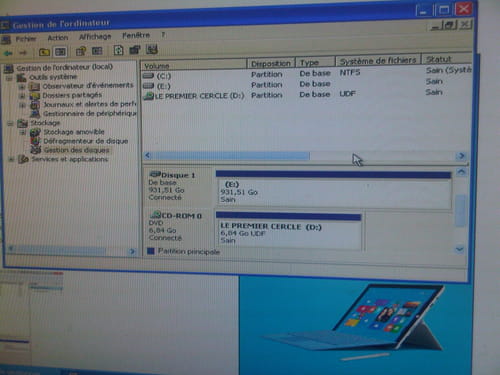This screenshot has height=375, width=500.
Task: Select the CD-ROM 0 drive icon
Action: 155,215
